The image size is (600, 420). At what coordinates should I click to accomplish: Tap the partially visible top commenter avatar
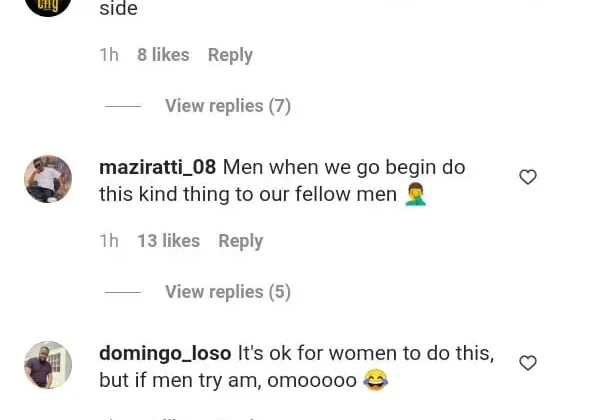click(x=48, y=6)
